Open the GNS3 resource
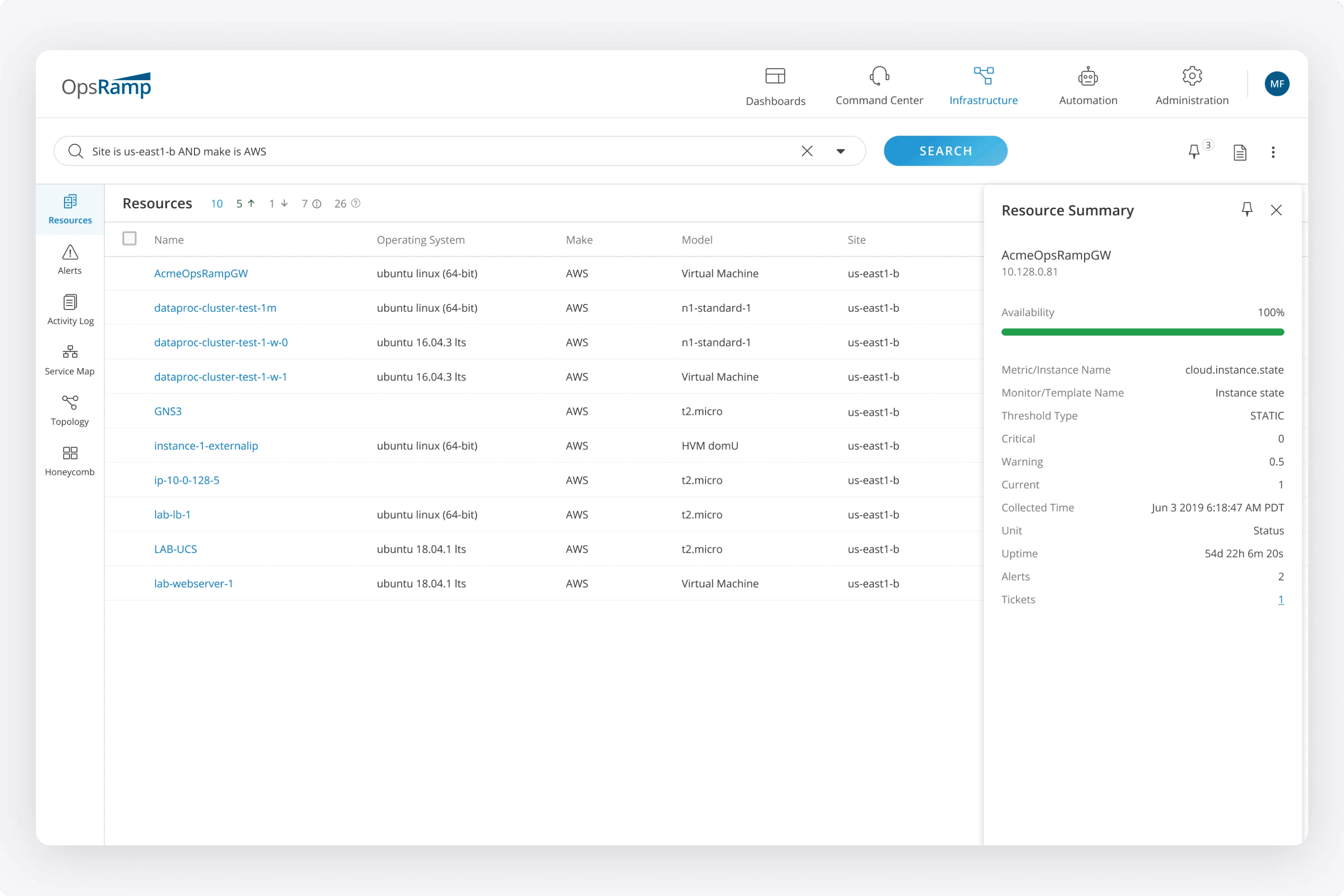 [x=168, y=411]
